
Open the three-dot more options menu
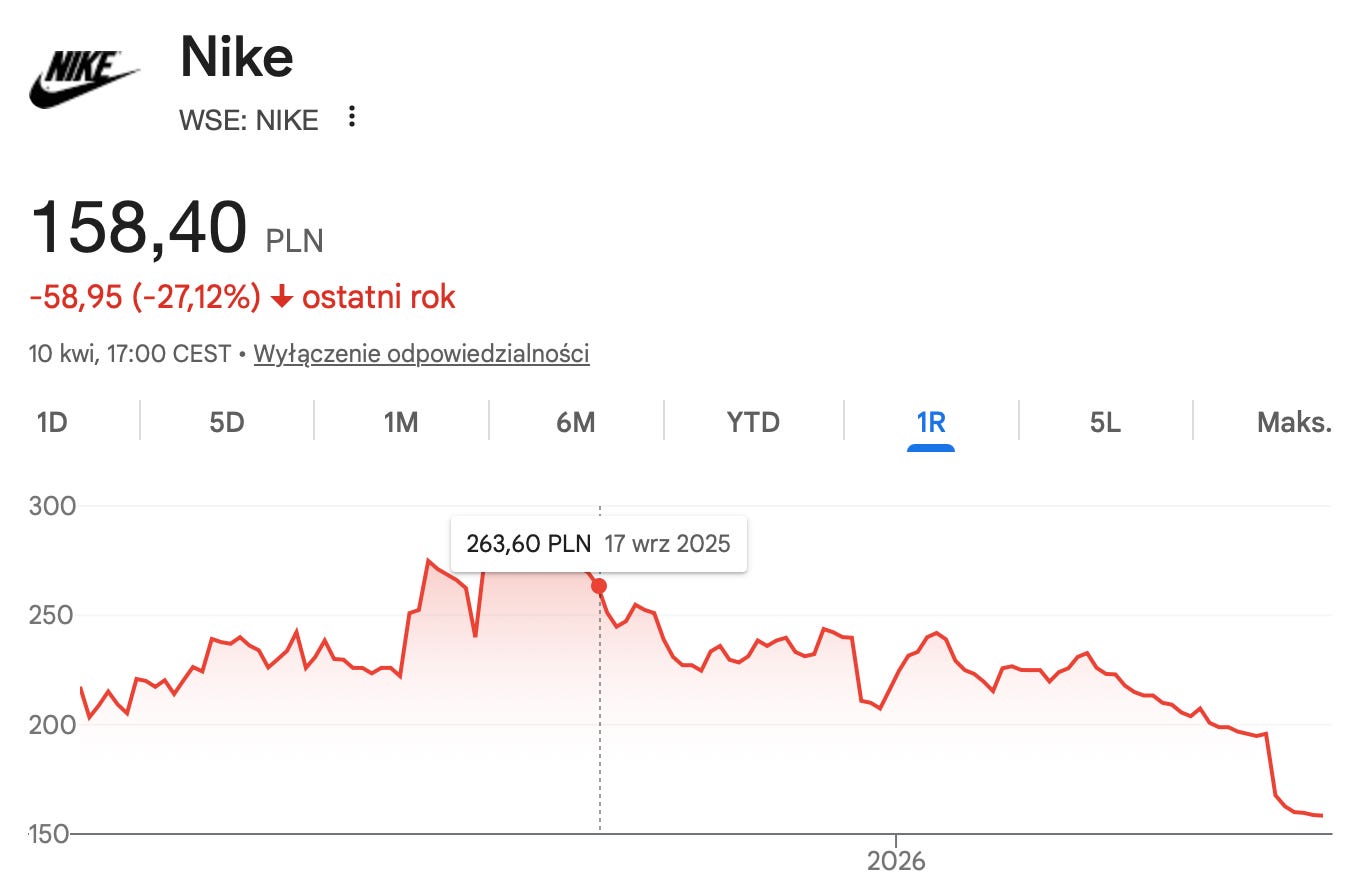click(351, 118)
